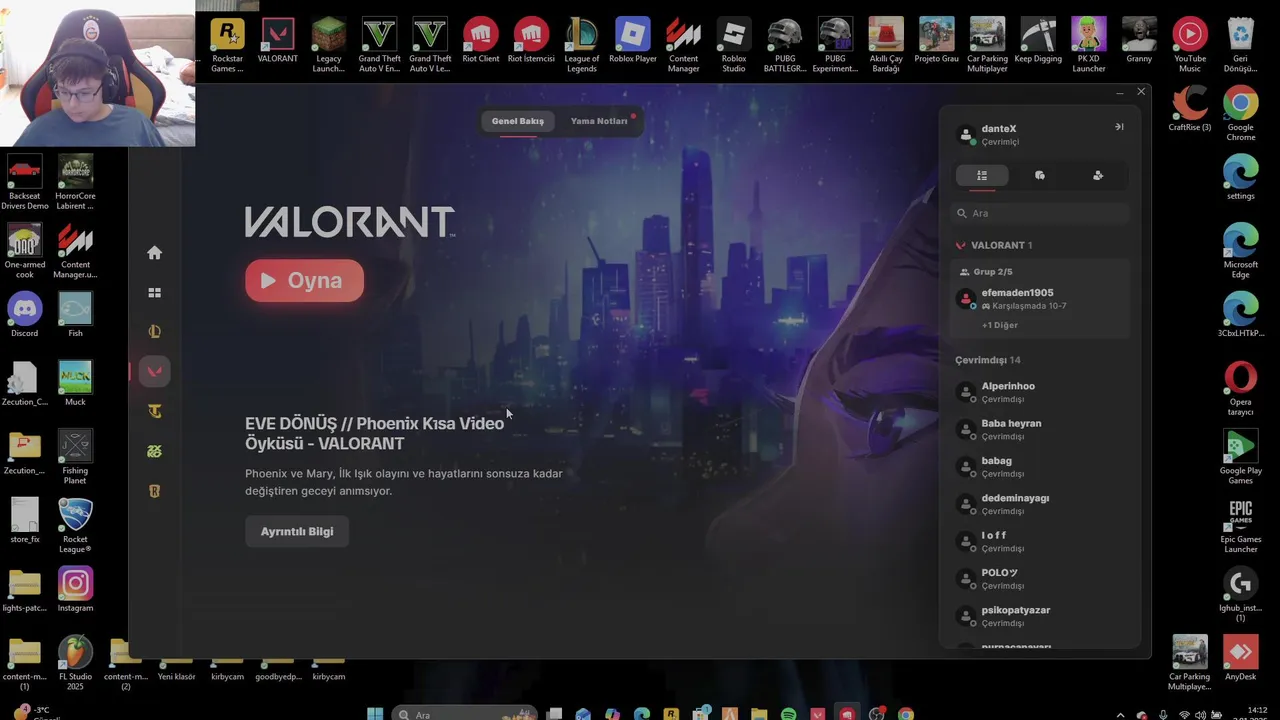Viewport: 1280px width, 720px height.
Task: Open Discord desktop shortcut
Action: tap(25, 315)
